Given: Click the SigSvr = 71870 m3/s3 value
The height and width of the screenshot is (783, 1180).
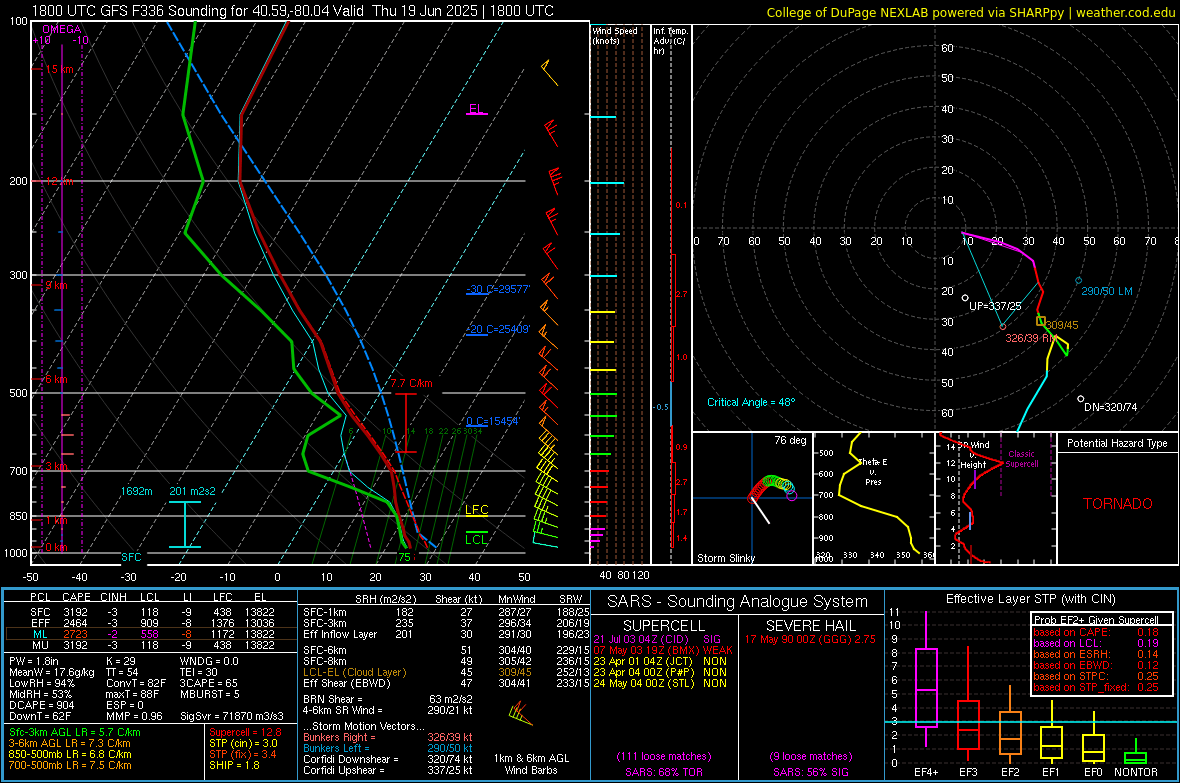Looking at the screenshot, I should tap(232, 716).
